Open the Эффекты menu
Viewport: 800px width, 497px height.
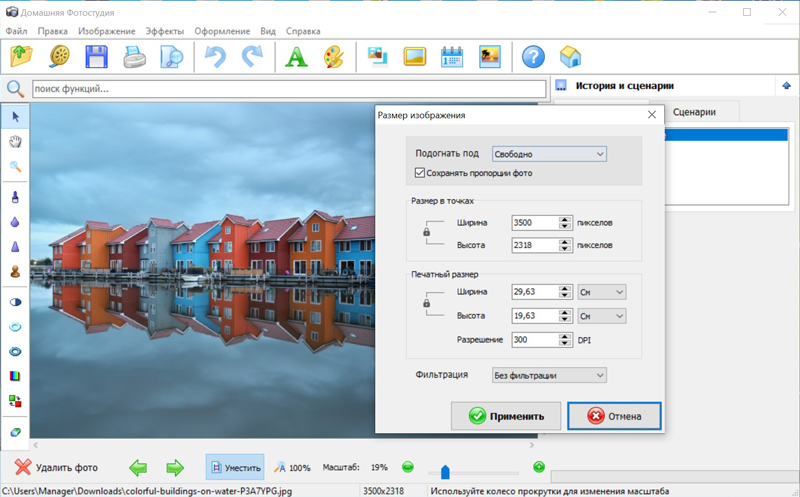point(164,31)
